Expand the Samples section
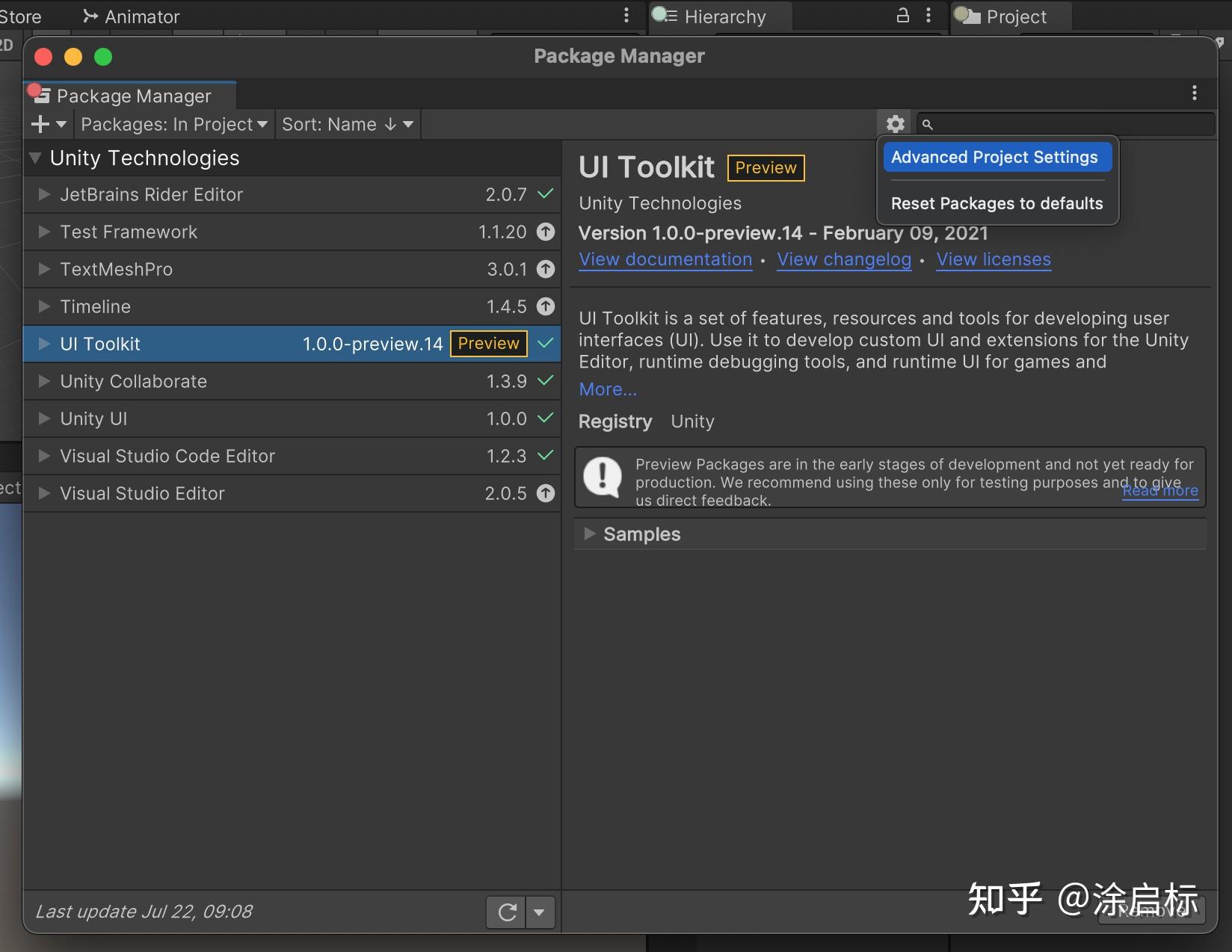 click(x=590, y=534)
